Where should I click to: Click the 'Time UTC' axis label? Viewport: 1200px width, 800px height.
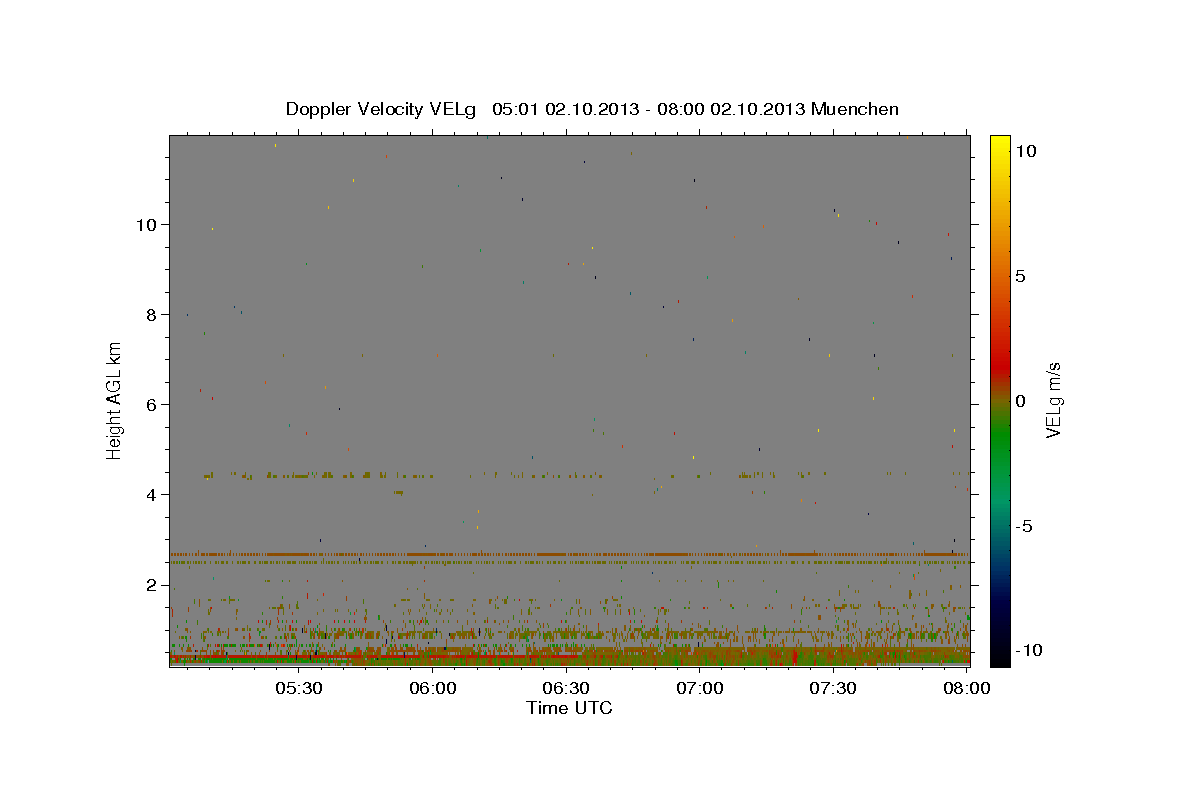coord(569,708)
